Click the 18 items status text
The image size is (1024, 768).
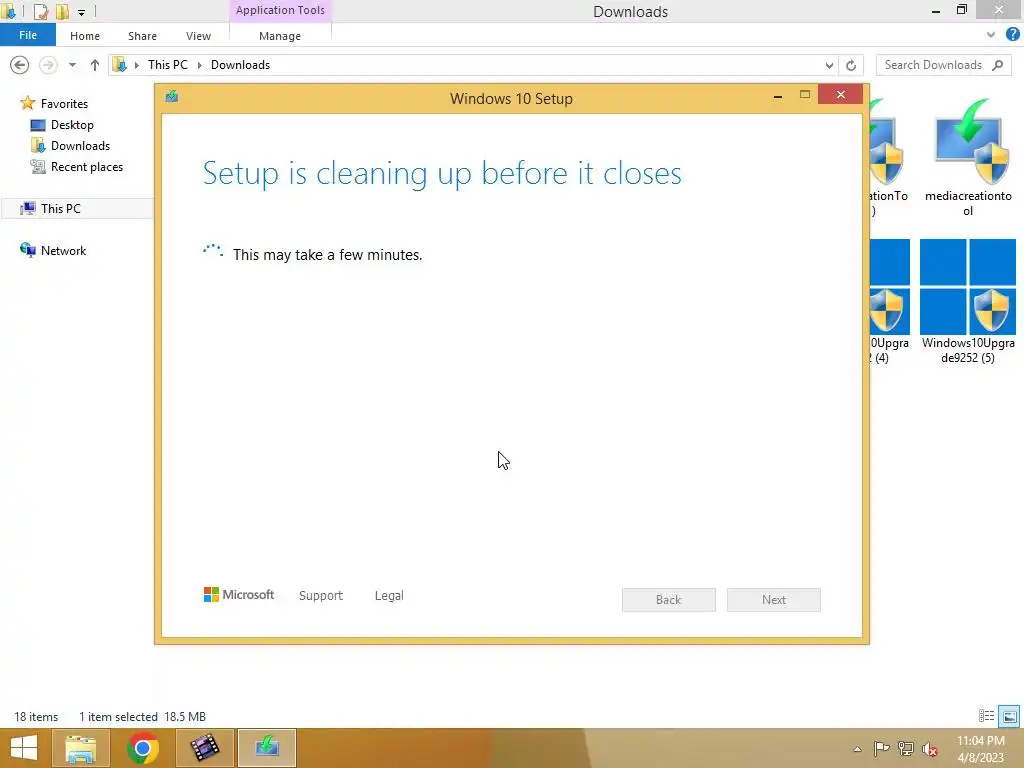[37, 716]
